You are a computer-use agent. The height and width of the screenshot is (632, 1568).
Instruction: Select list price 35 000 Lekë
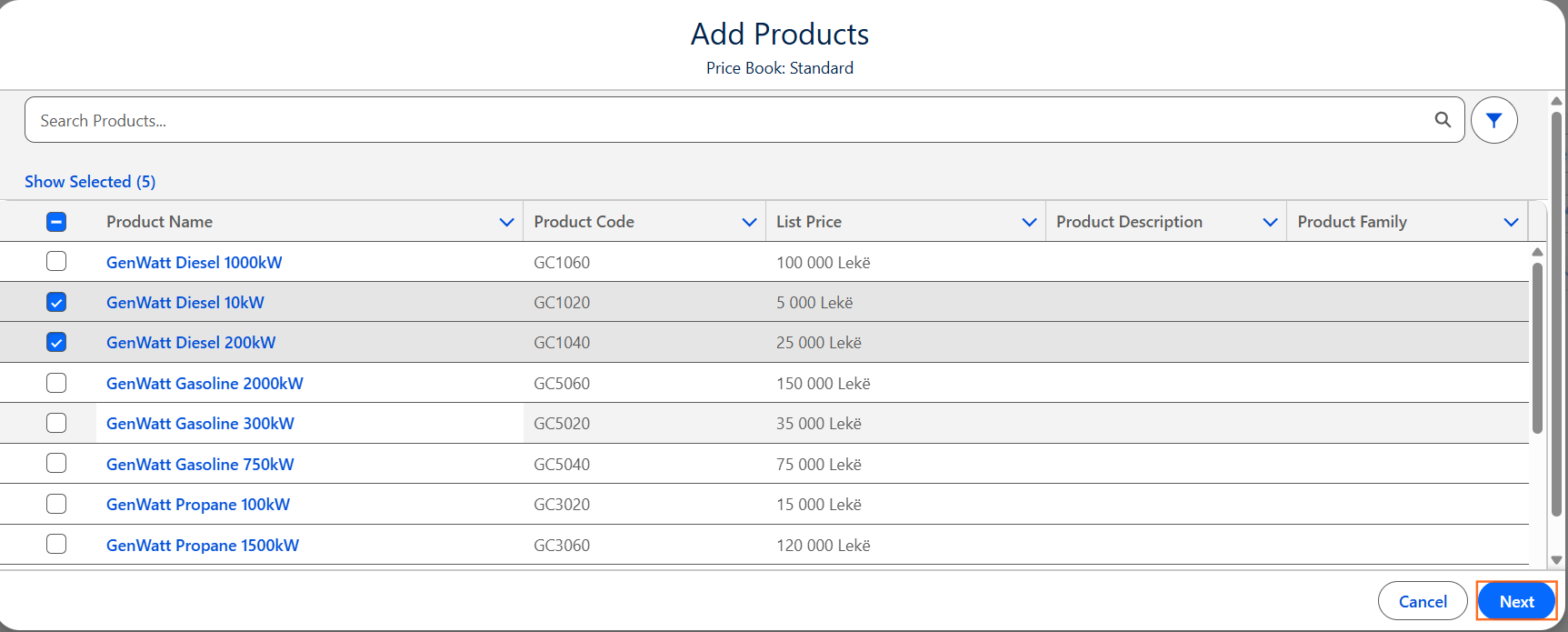(818, 423)
